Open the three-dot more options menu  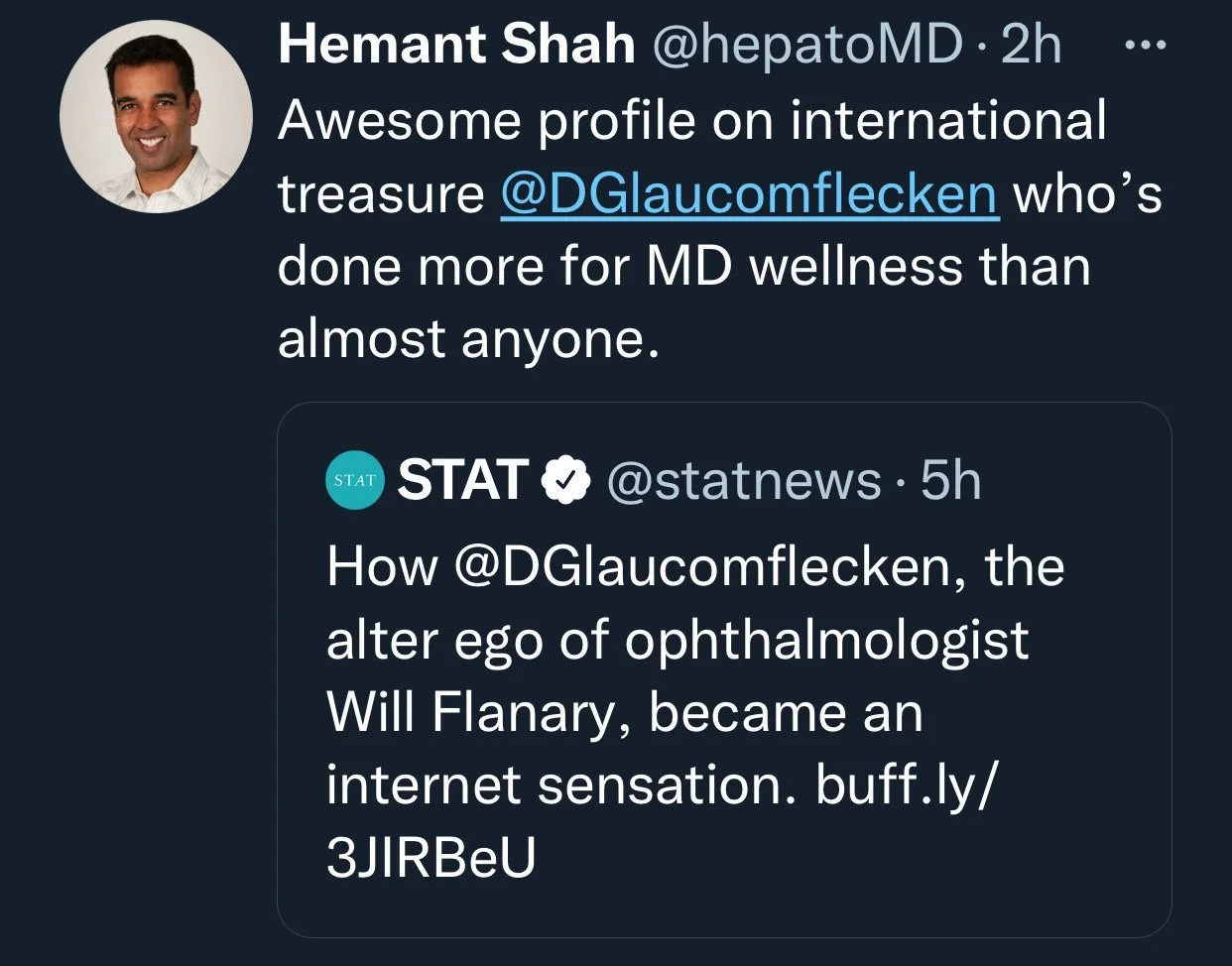click(x=1141, y=46)
